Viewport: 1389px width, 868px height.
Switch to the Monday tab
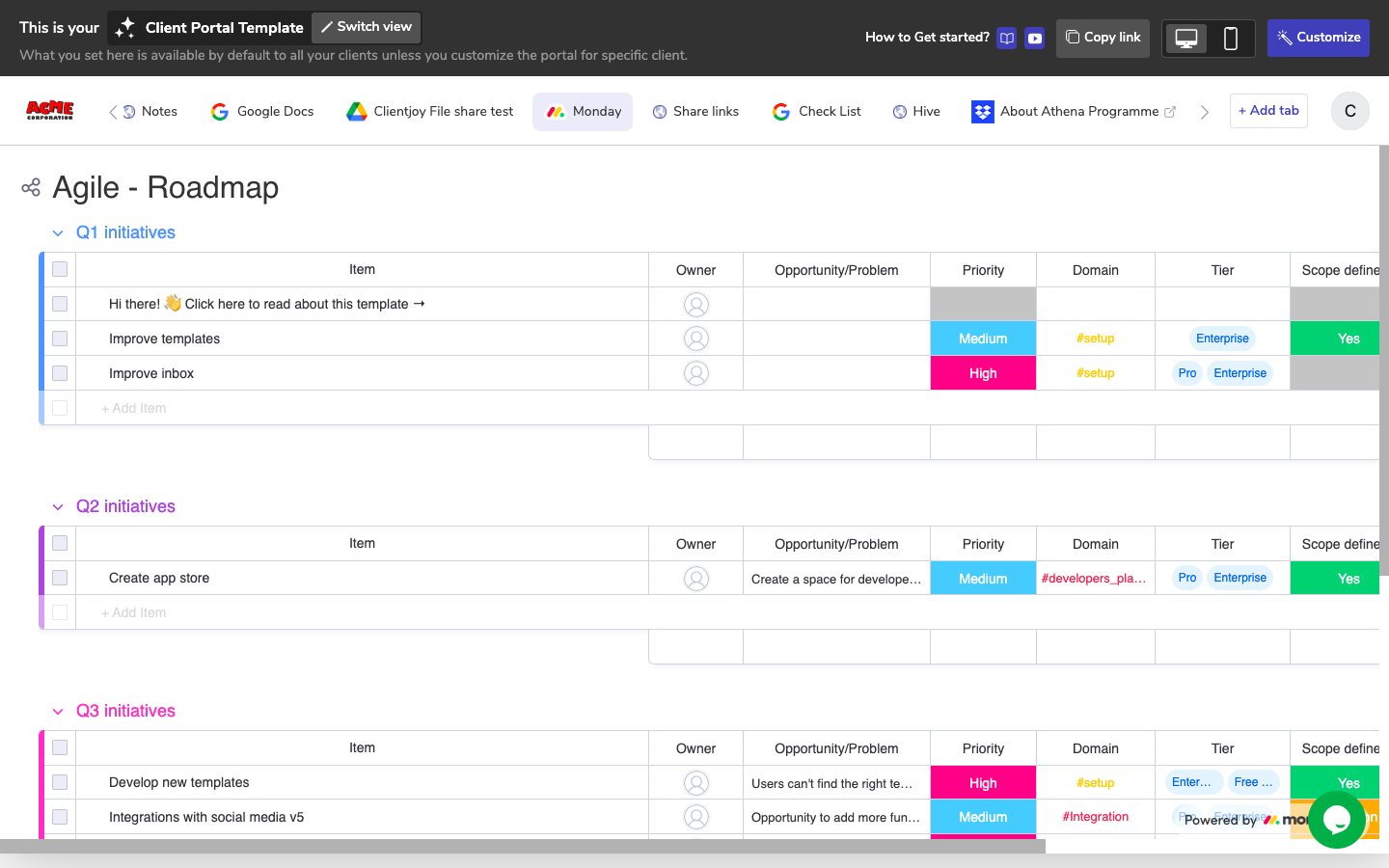pos(583,111)
